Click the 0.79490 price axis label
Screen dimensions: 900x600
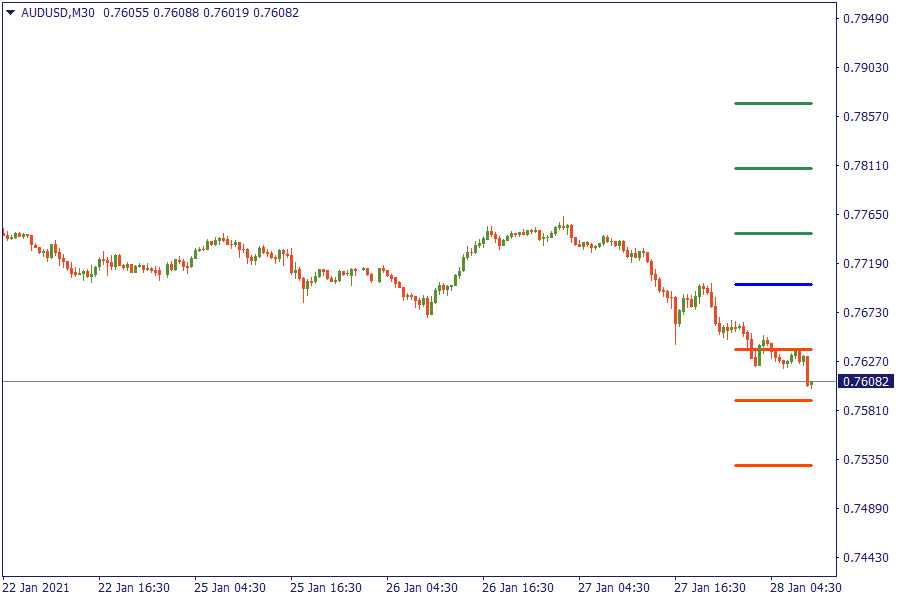click(866, 19)
